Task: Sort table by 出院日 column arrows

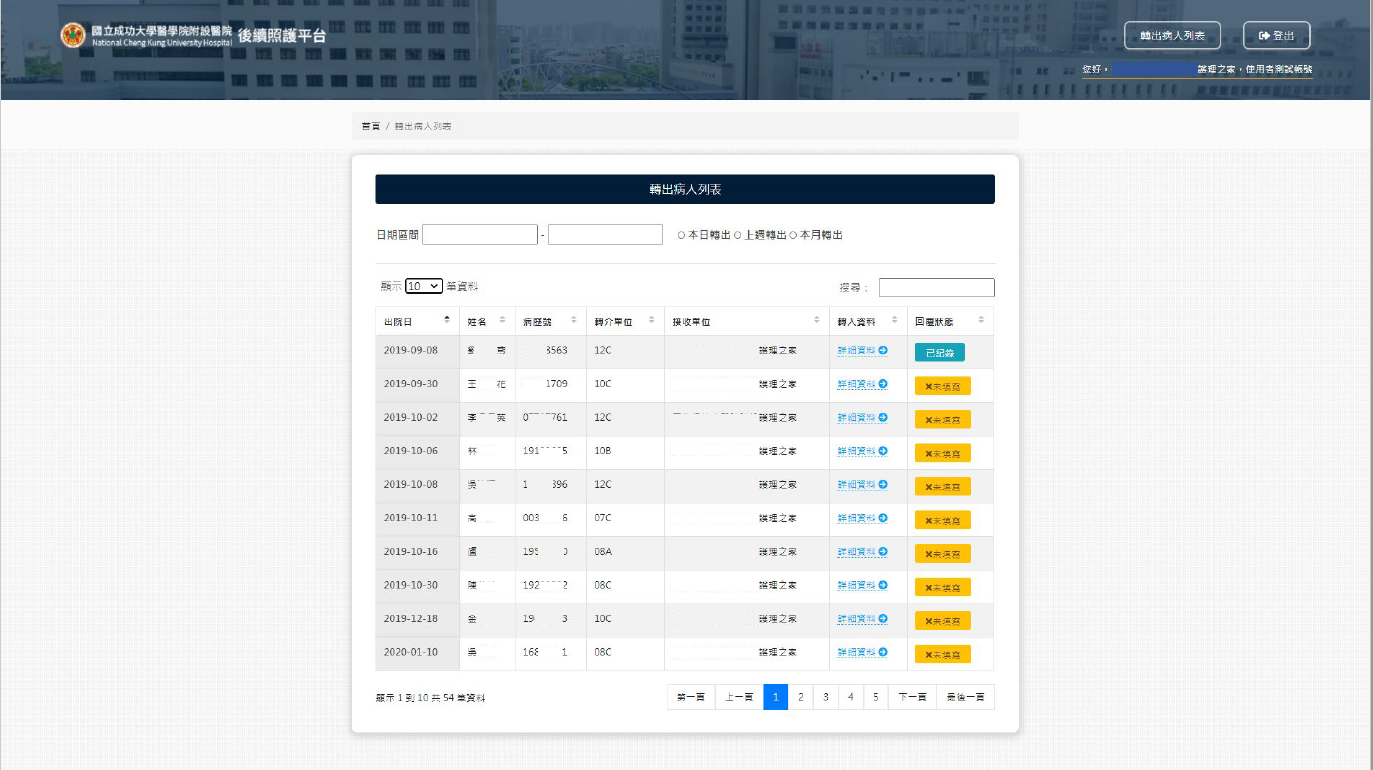Action: [446, 321]
